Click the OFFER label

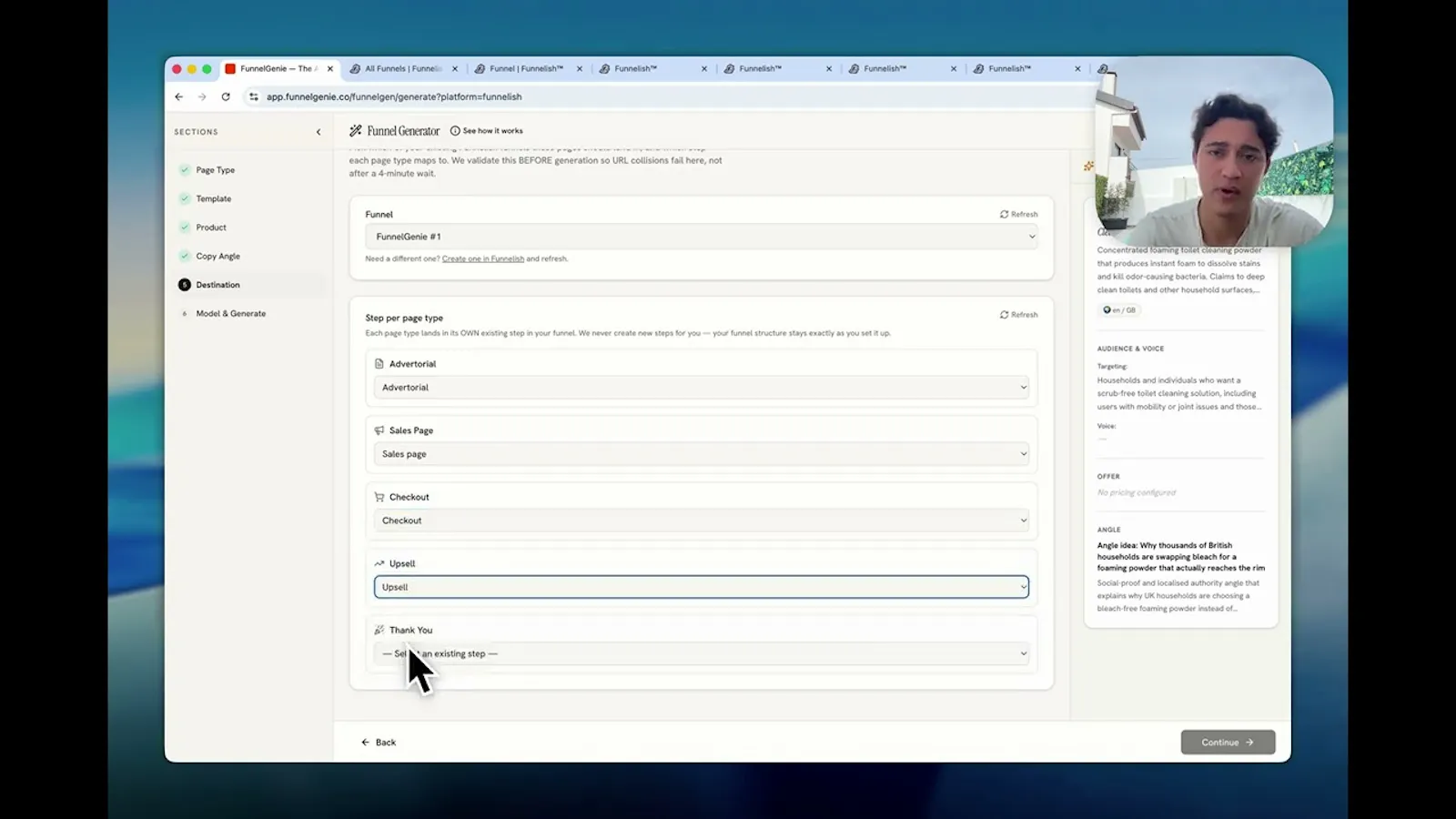pyautogui.click(x=1108, y=477)
